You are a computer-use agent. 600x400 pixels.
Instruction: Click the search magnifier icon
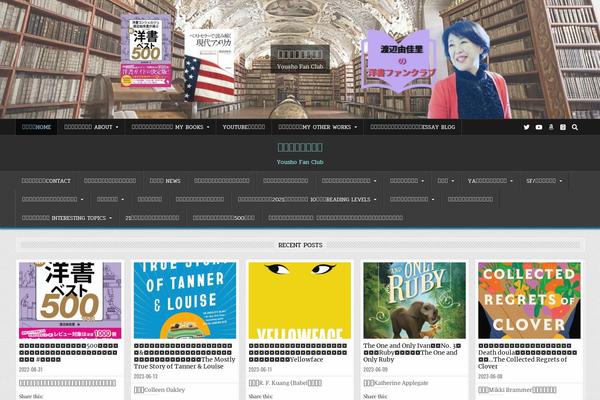click(575, 127)
